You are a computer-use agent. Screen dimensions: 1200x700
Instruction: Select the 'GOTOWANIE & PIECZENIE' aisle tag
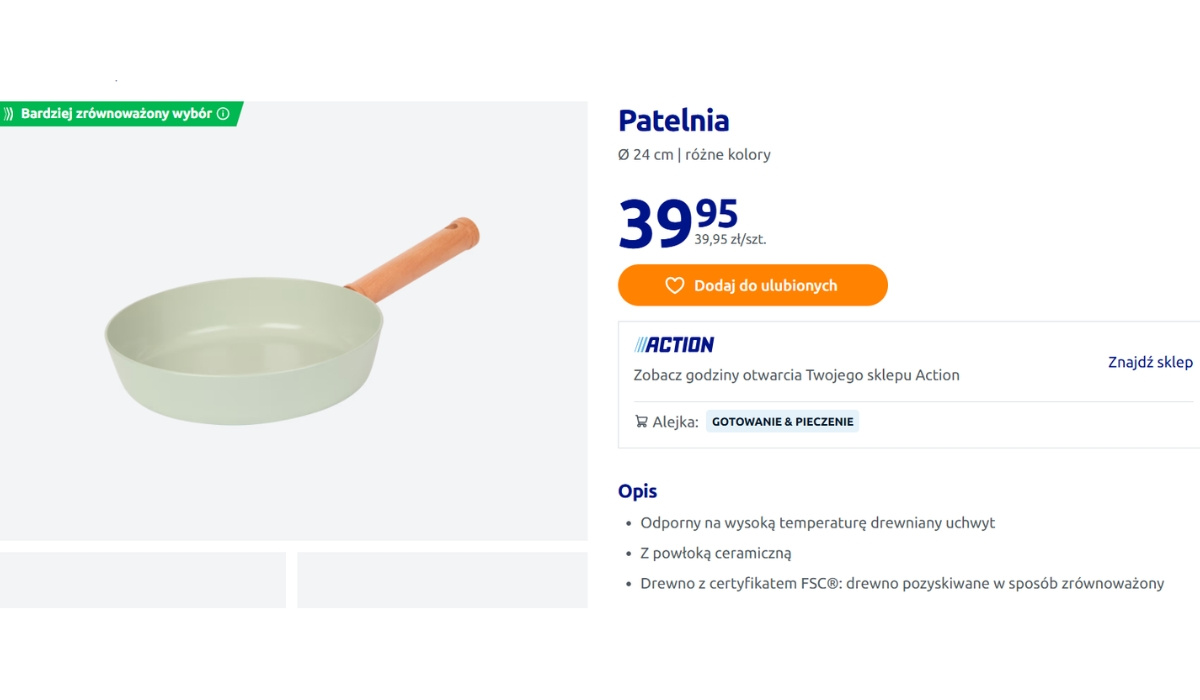[783, 422]
